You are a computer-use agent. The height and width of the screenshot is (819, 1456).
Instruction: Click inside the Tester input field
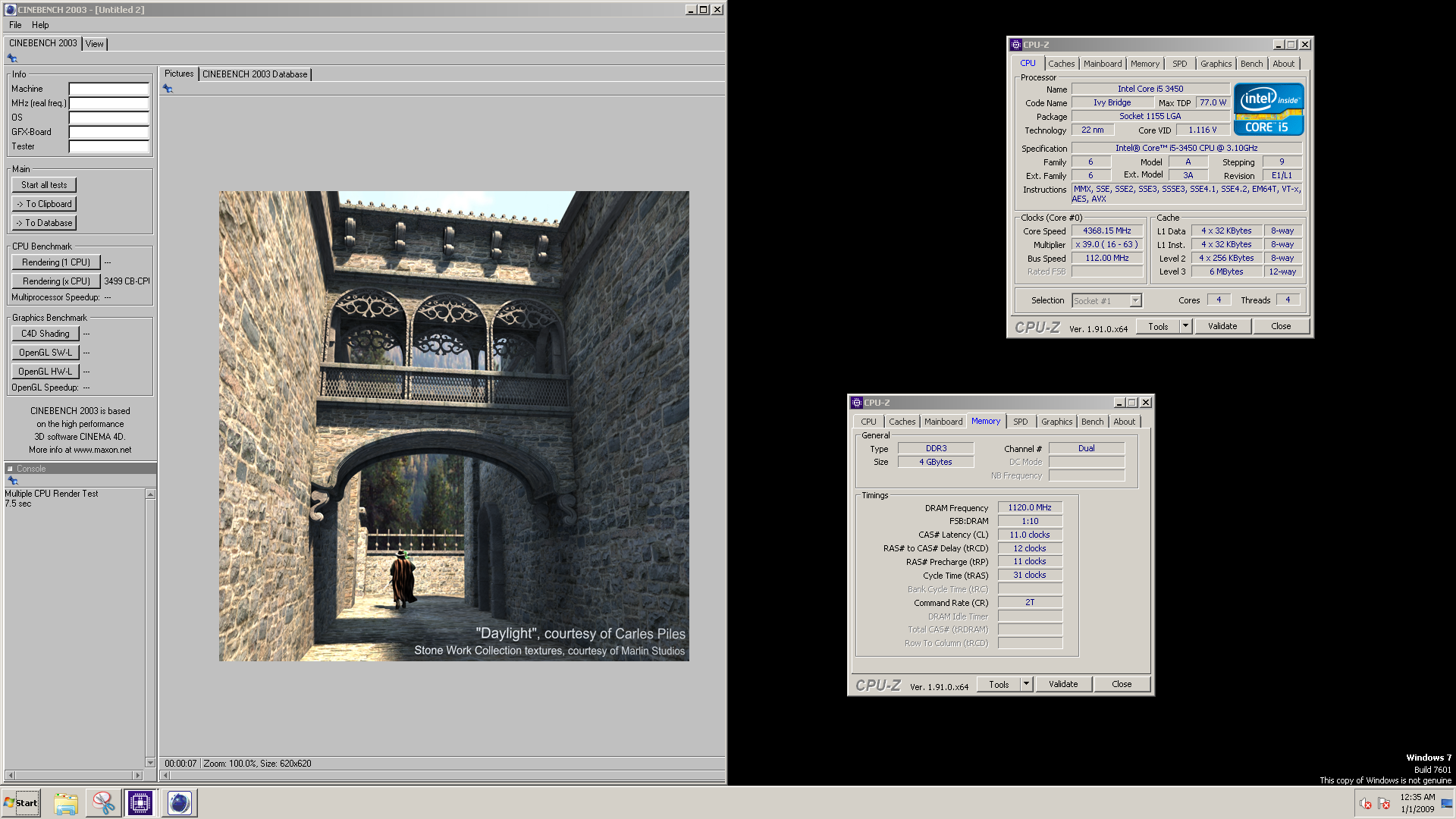click(109, 146)
